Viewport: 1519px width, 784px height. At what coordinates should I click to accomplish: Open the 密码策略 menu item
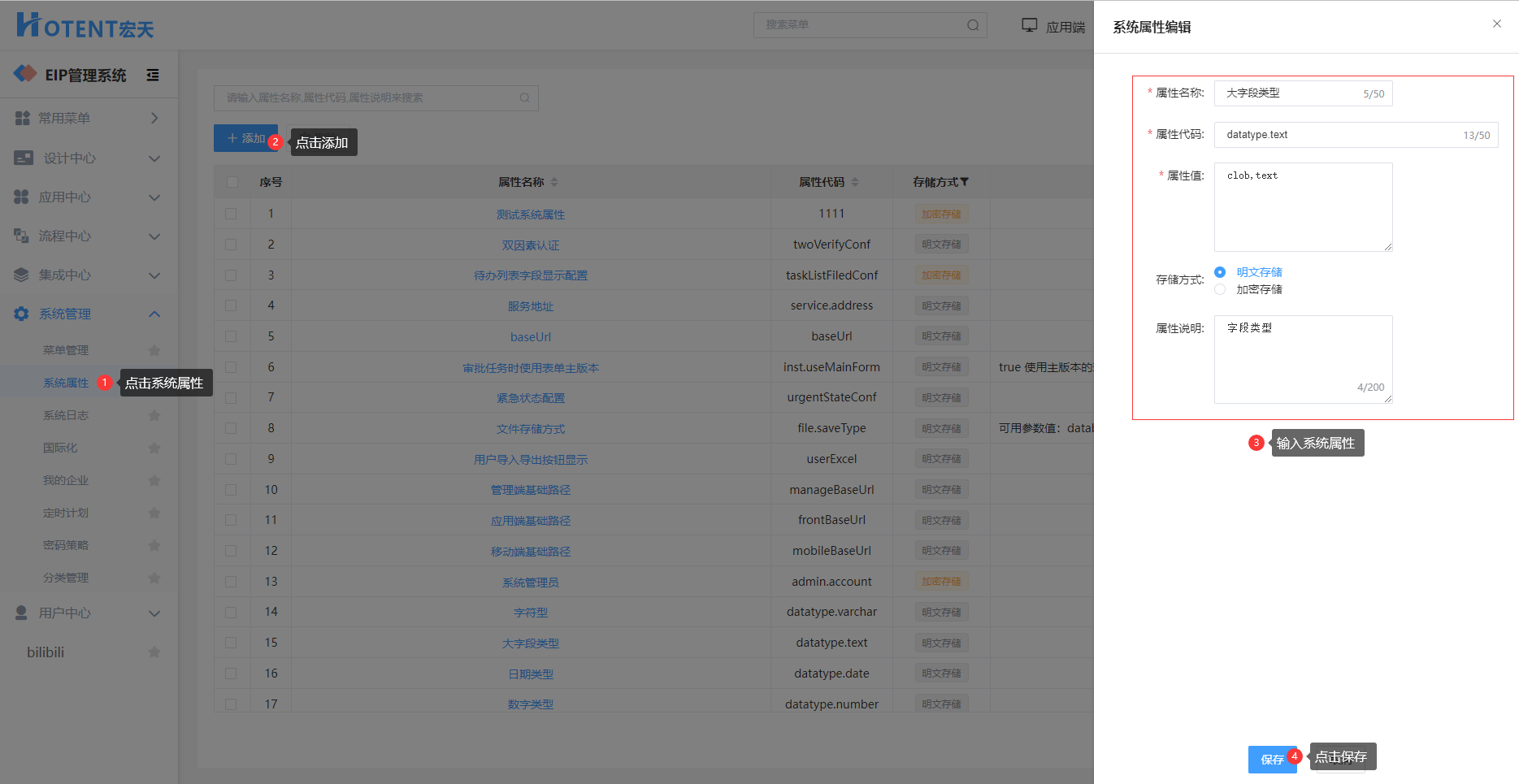click(66, 545)
